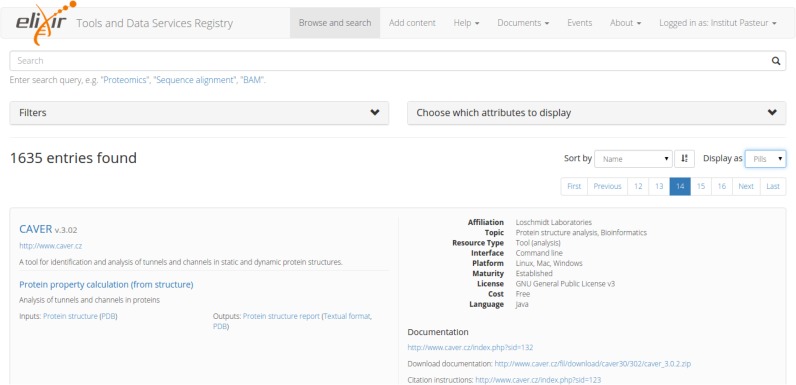Click Protein property calculation (from structure) link

point(106,284)
